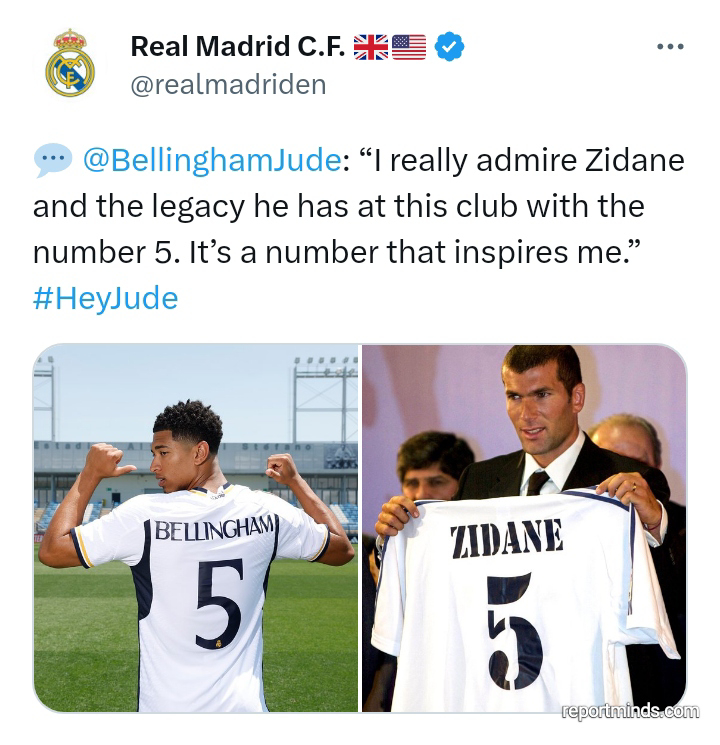Click the tweet text mentioning Zidane's legacy
The width and height of the screenshot is (720, 745).
(359, 206)
